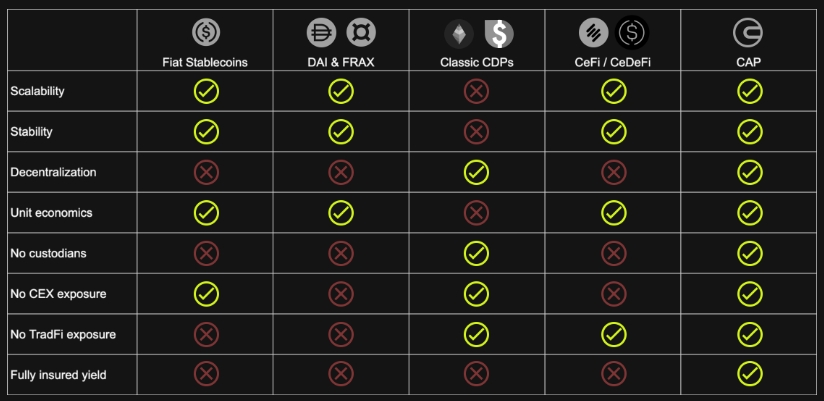Click the striped circle icon above CeFi / CeDeFi
This screenshot has height=401, width=824.
[594, 32]
